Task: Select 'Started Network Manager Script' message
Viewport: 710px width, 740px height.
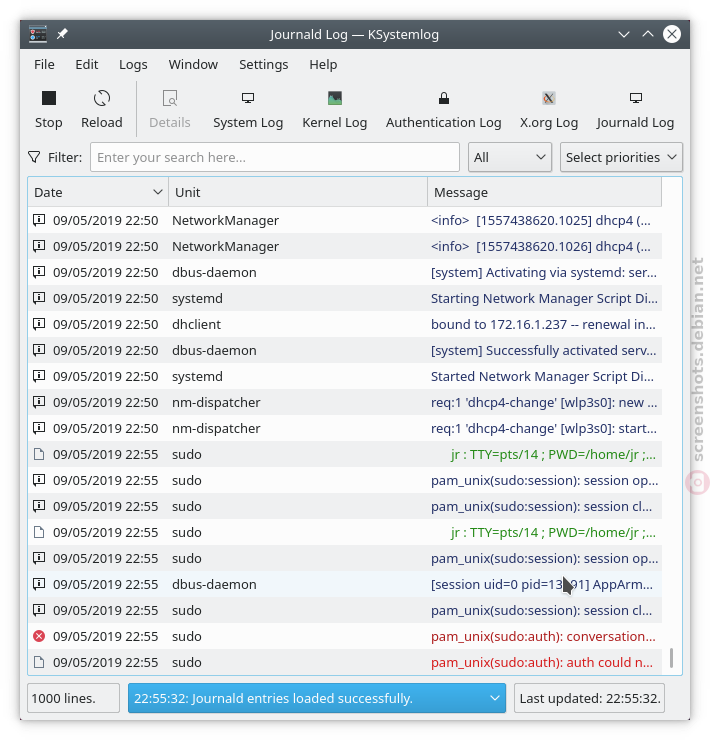Action: [x=542, y=376]
